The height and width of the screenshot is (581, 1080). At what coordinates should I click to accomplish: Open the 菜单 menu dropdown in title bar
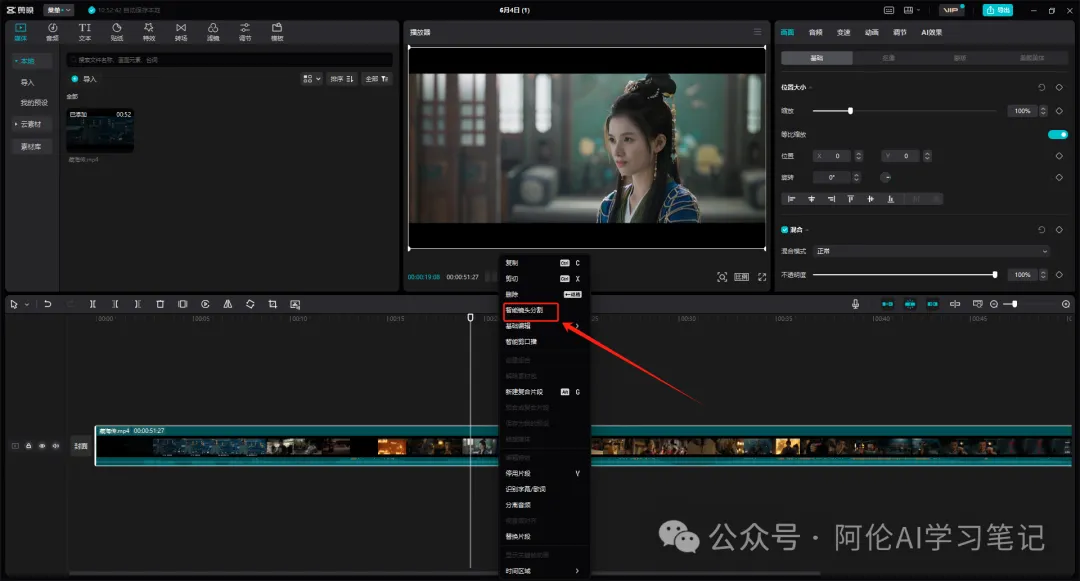coord(58,10)
